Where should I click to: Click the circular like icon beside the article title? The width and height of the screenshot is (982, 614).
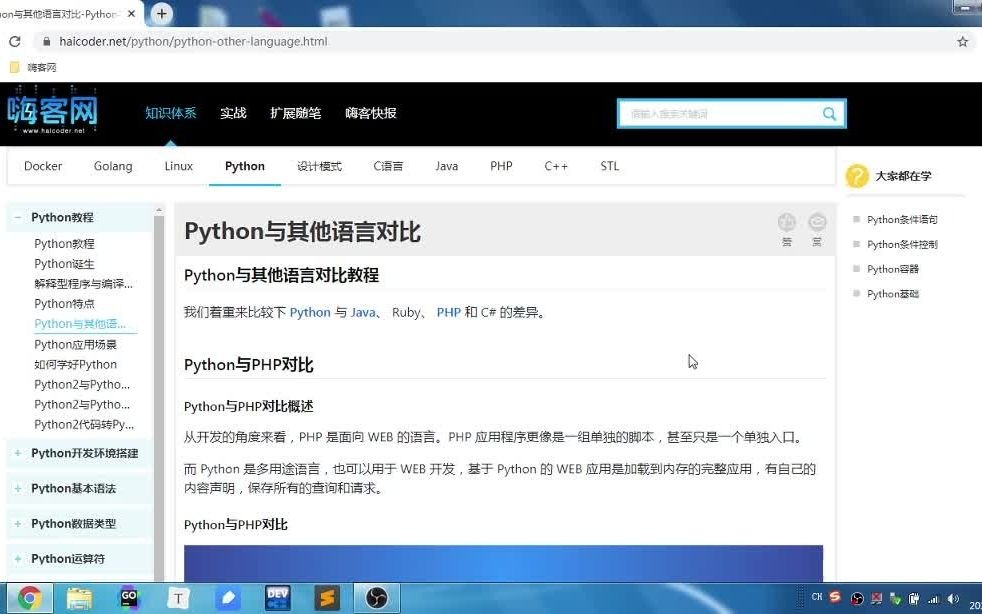(787, 223)
